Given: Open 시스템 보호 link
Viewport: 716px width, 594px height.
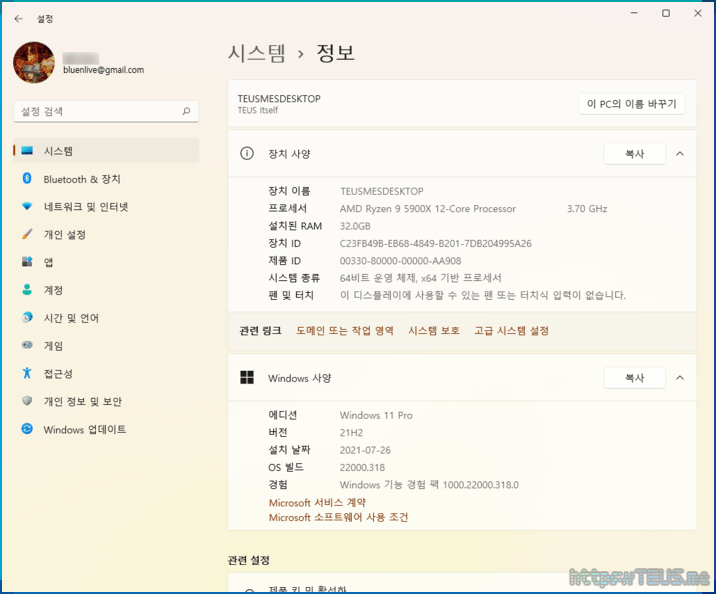Looking at the screenshot, I should [x=434, y=331].
